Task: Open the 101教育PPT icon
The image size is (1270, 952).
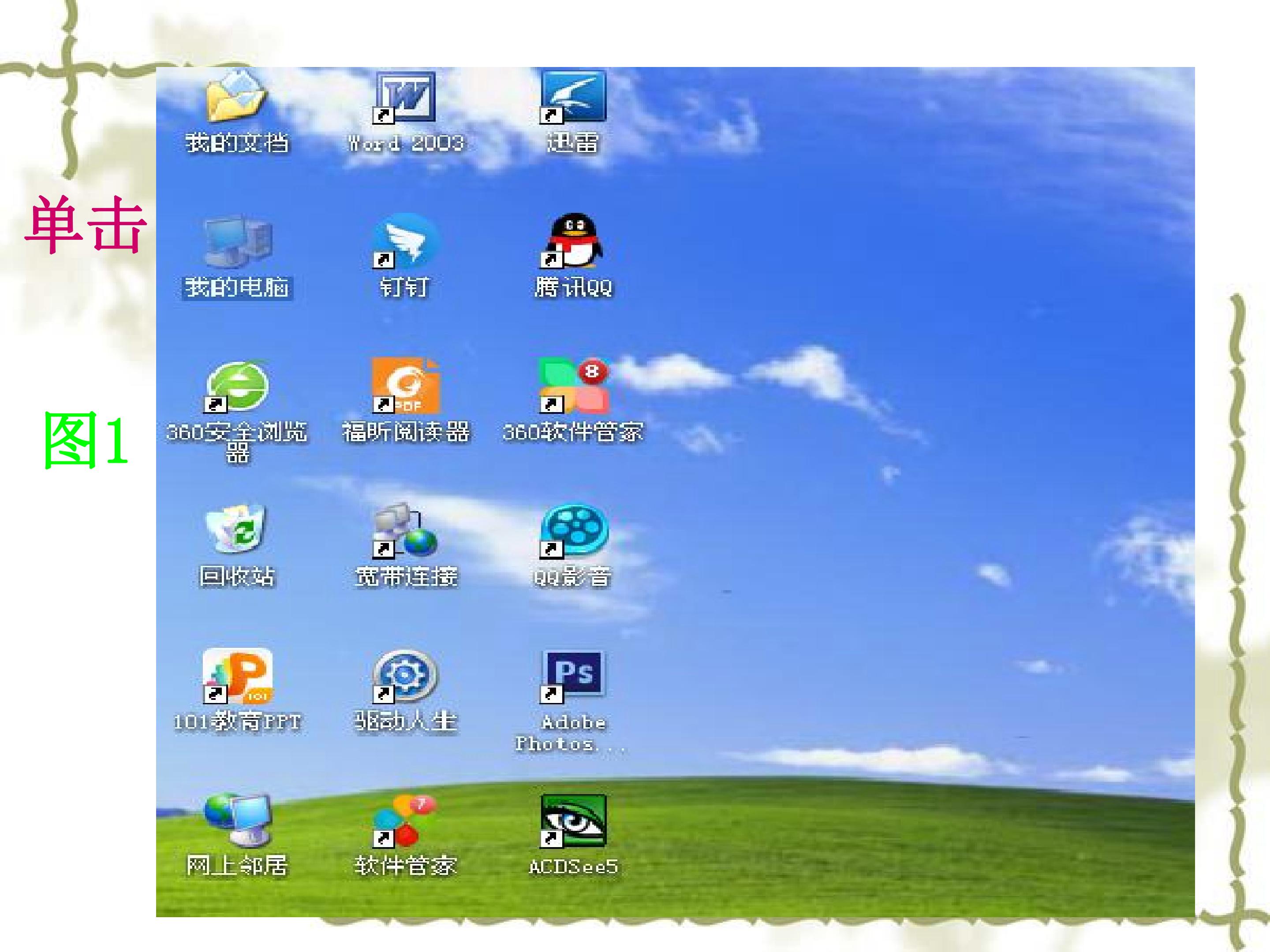Action: click(237, 676)
